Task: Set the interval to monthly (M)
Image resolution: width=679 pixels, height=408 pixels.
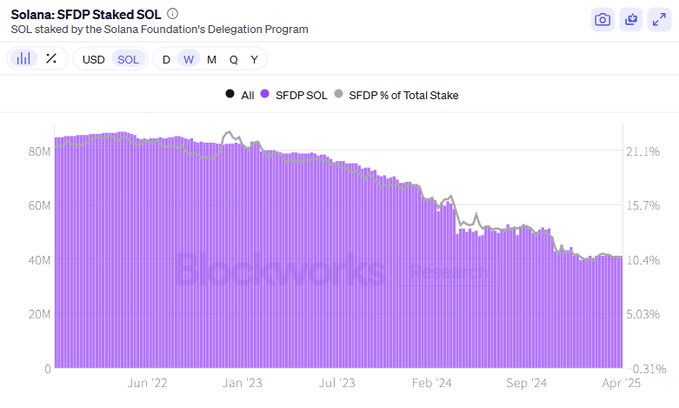Action: 211,59
